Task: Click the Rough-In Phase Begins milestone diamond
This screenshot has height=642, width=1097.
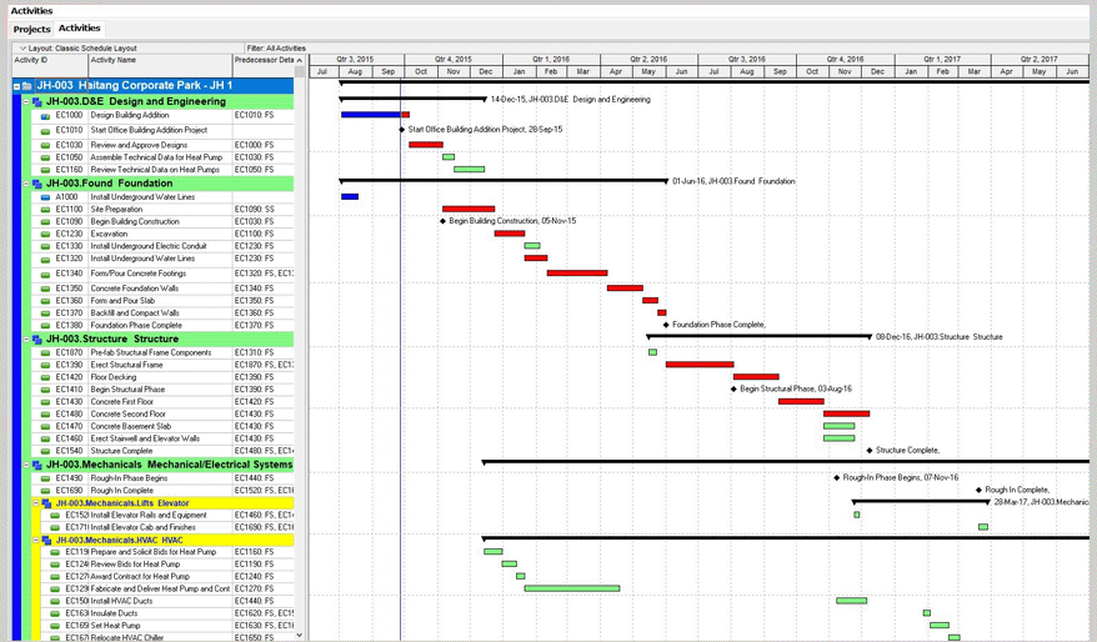Action: click(x=837, y=478)
